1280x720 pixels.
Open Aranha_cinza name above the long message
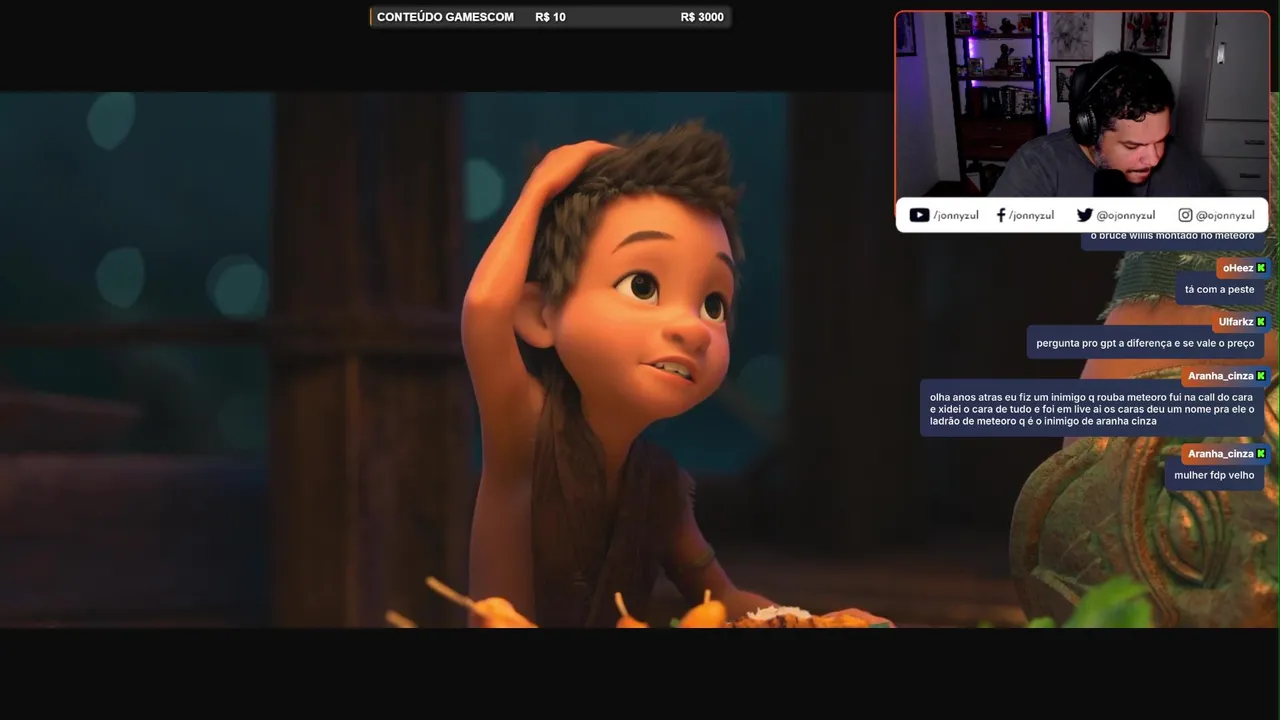pyautogui.click(x=1220, y=376)
